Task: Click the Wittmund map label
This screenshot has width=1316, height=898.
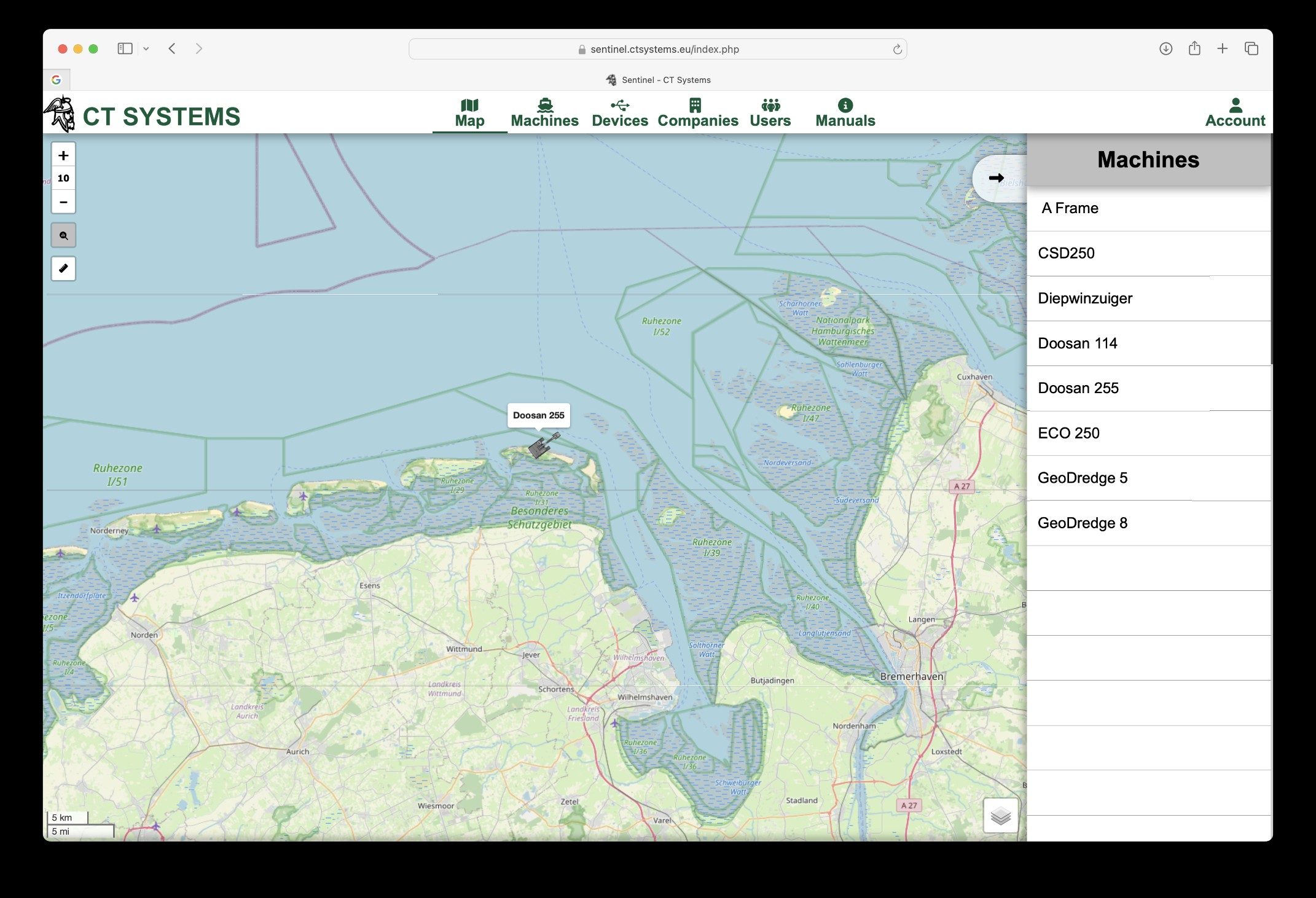Action: (x=464, y=649)
